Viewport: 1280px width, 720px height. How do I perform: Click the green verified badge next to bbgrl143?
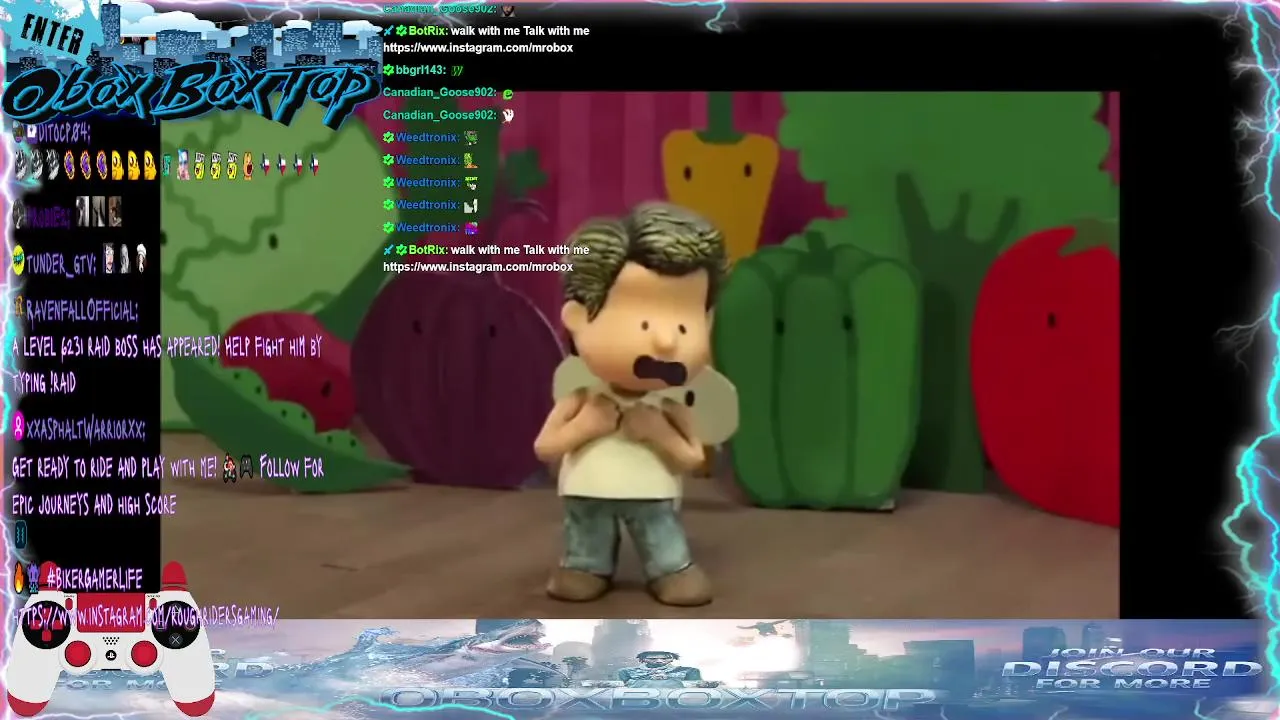point(389,70)
